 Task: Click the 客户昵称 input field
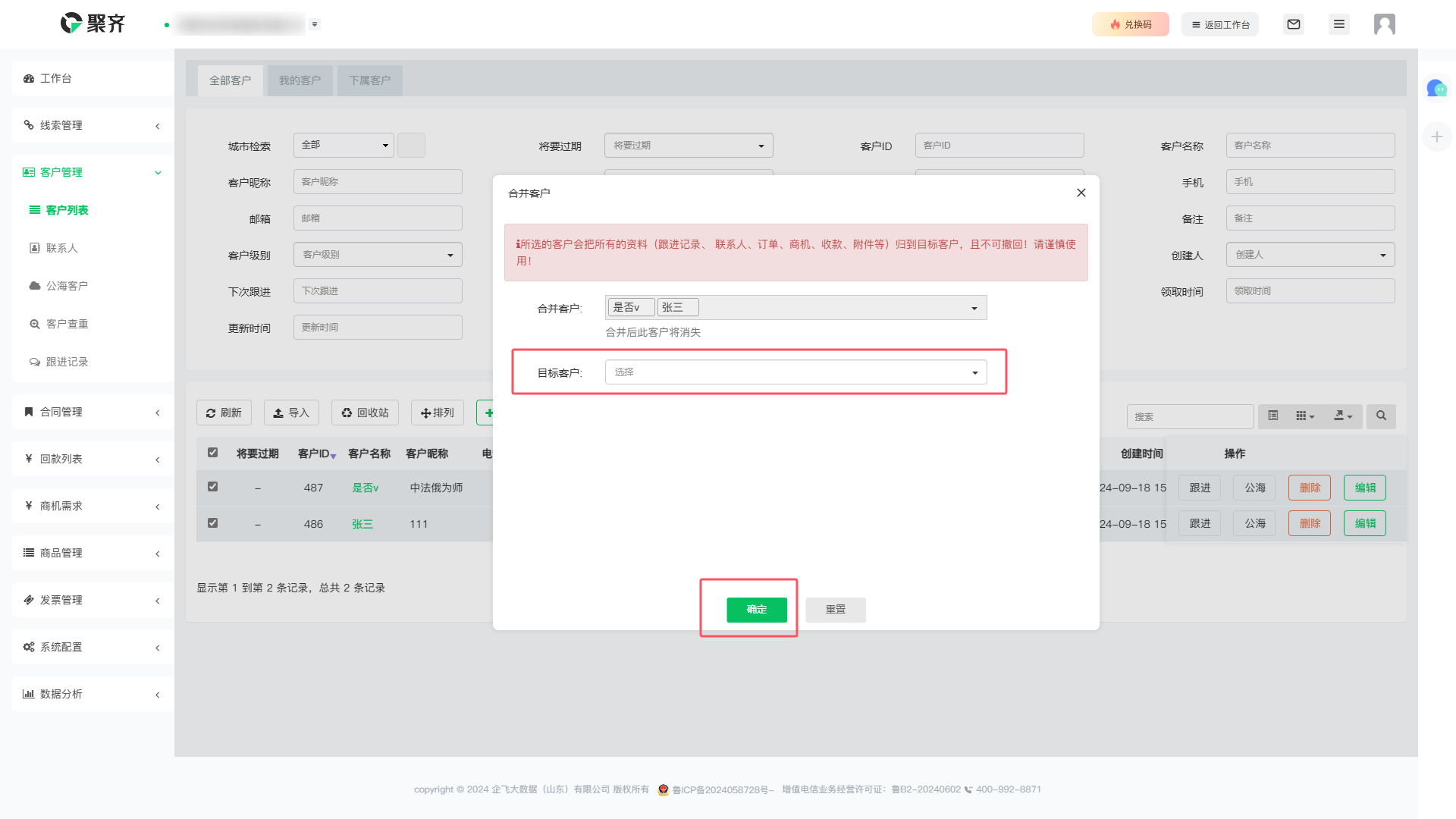coord(378,181)
